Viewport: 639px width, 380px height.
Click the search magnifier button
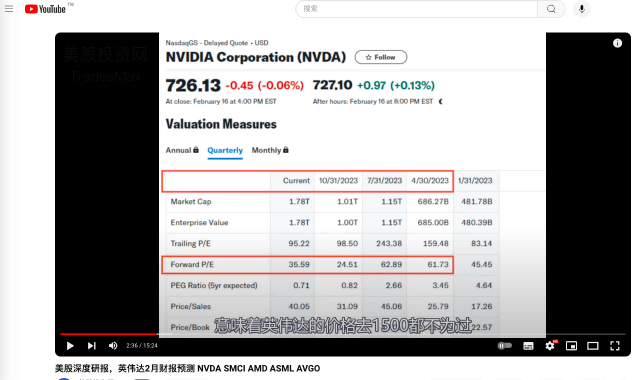click(x=551, y=9)
